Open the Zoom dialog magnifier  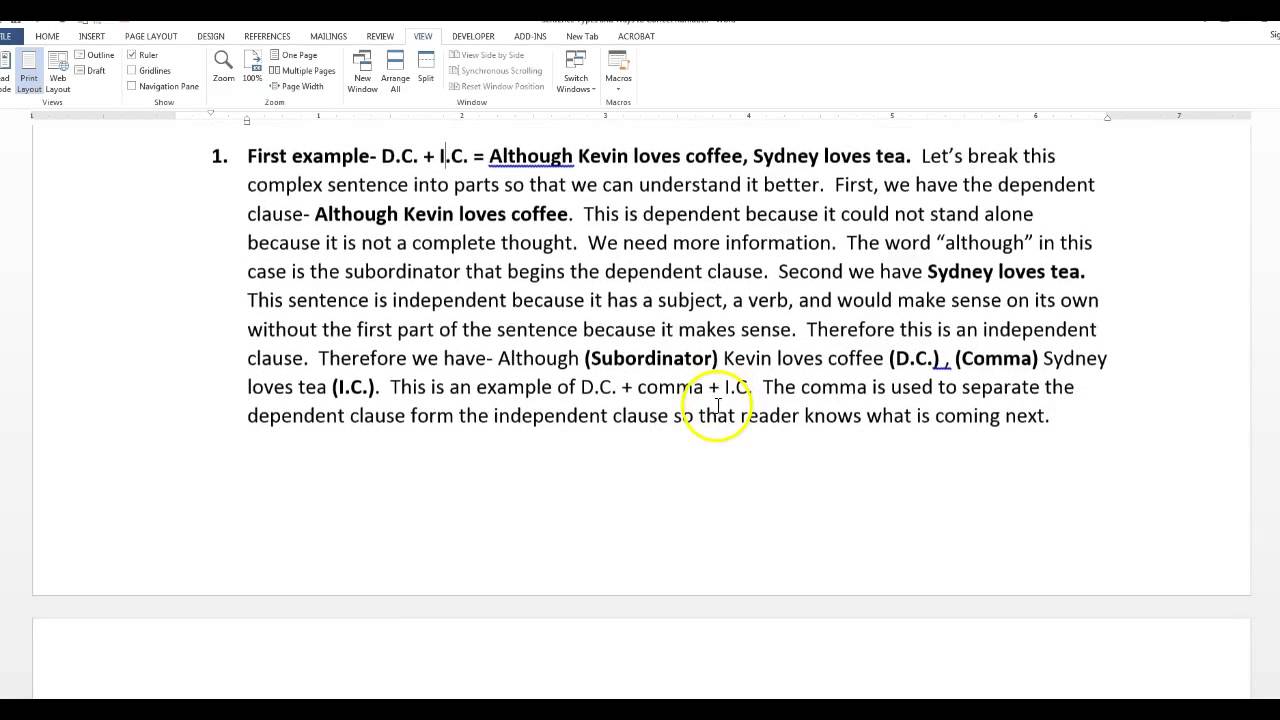(223, 67)
